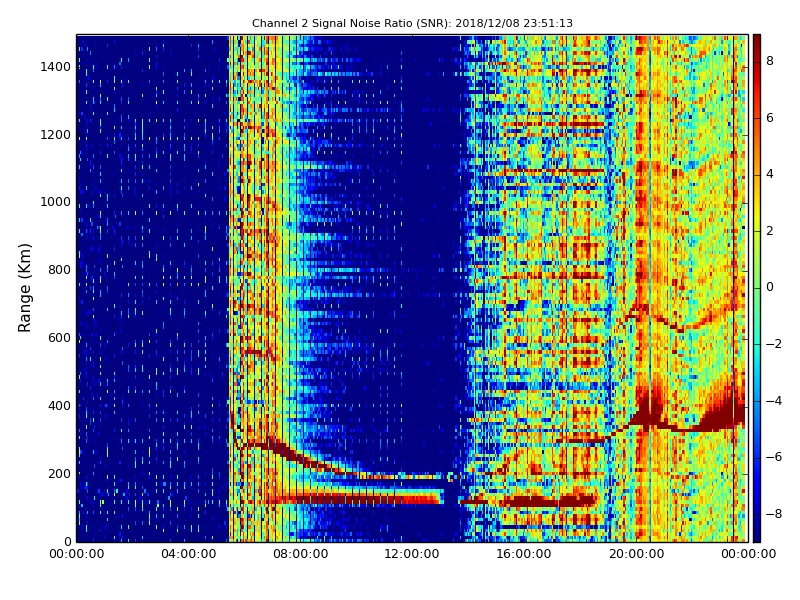The image size is (800, 600).
Task: Click the 'Range (Km)' y-axis label
Action: tap(24, 288)
